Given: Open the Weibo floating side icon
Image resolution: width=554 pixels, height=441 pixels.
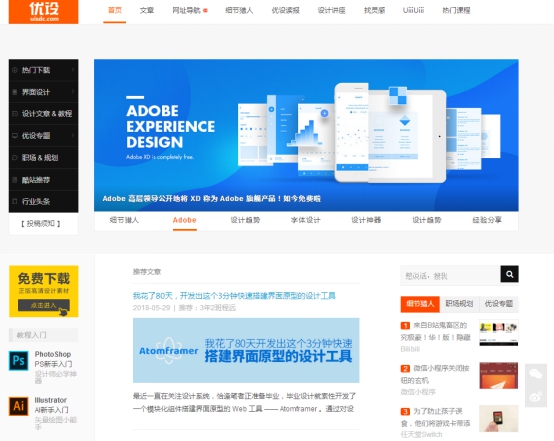Looking at the screenshot, I should point(536,397).
